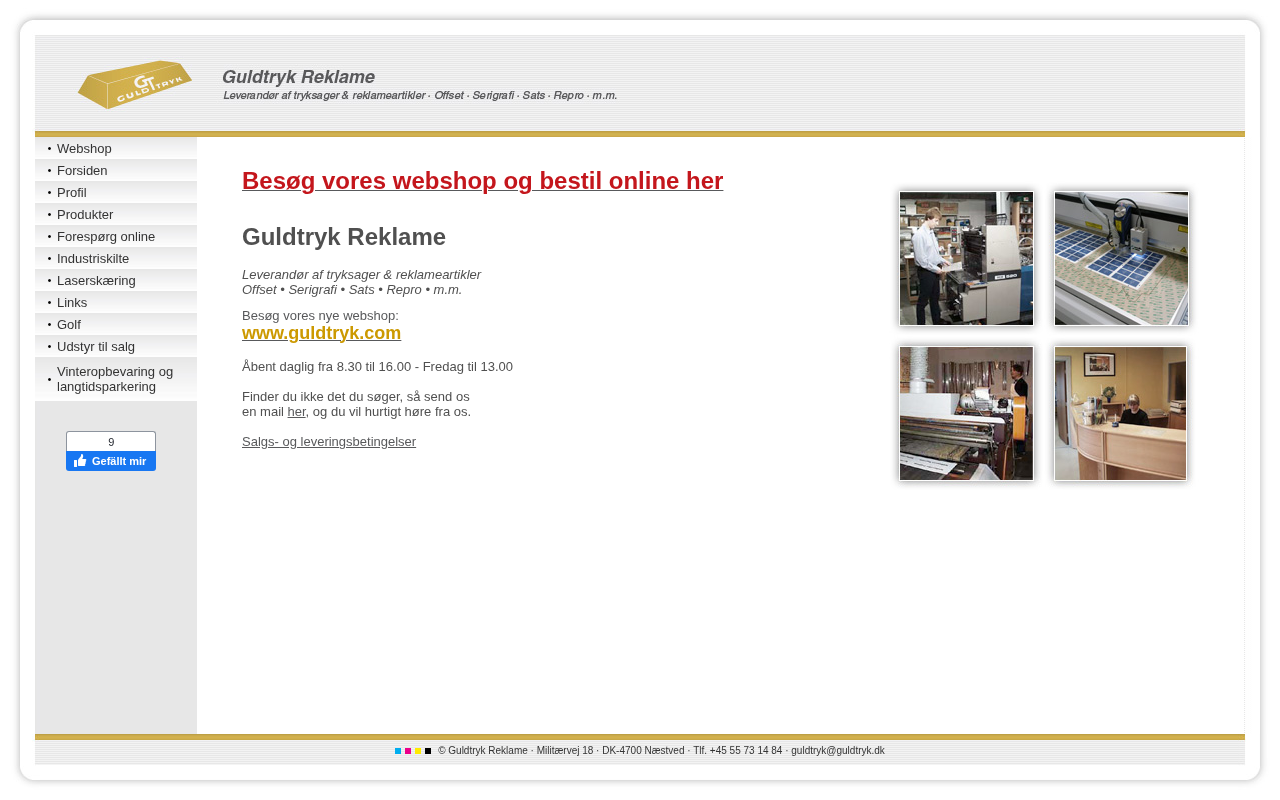The height and width of the screenshot is (800, 1280).
Task: Click 'Militærvej 18' address in footer
Action: point(565,751)
